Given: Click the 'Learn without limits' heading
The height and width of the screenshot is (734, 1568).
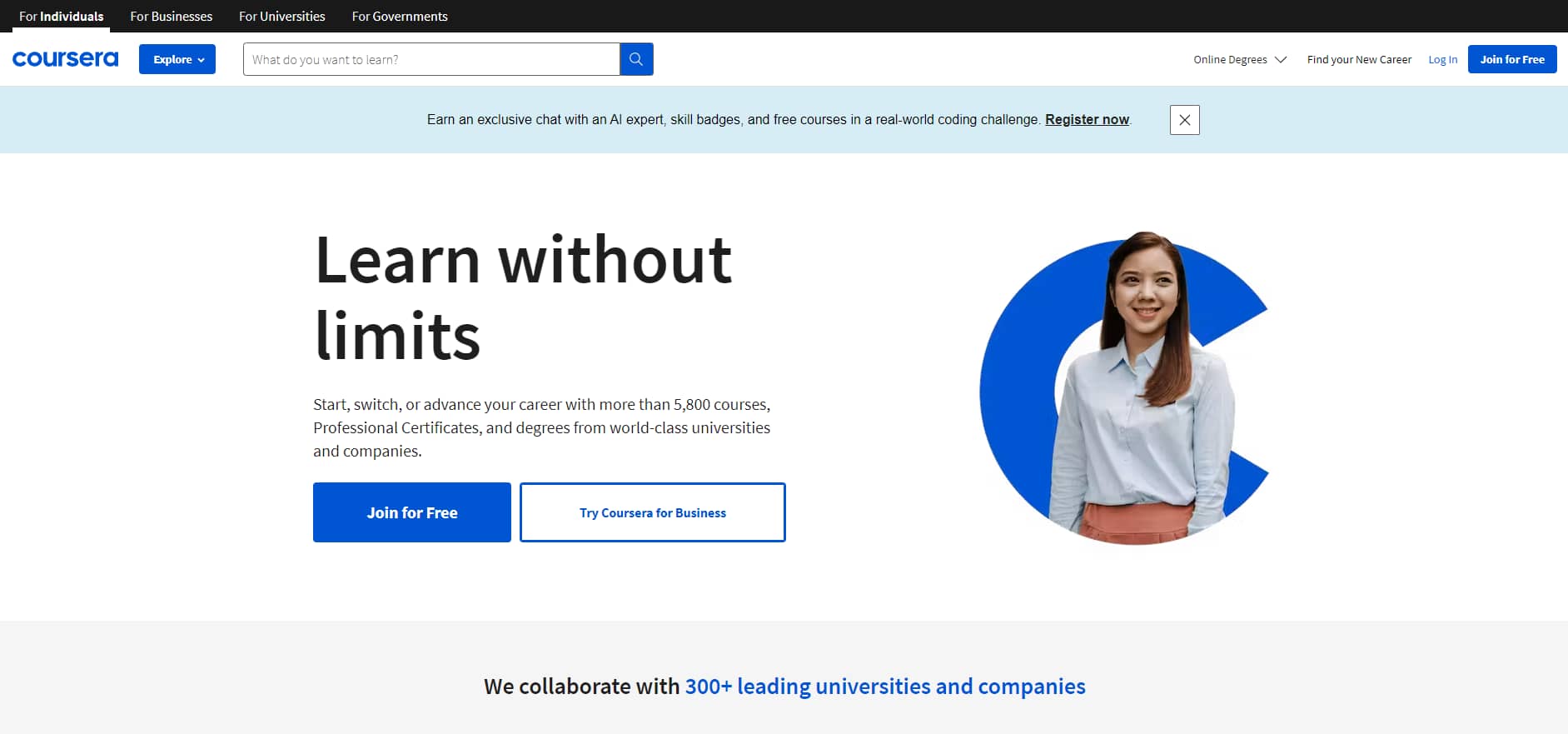Looking at the screenshot, I should point(523,297).
